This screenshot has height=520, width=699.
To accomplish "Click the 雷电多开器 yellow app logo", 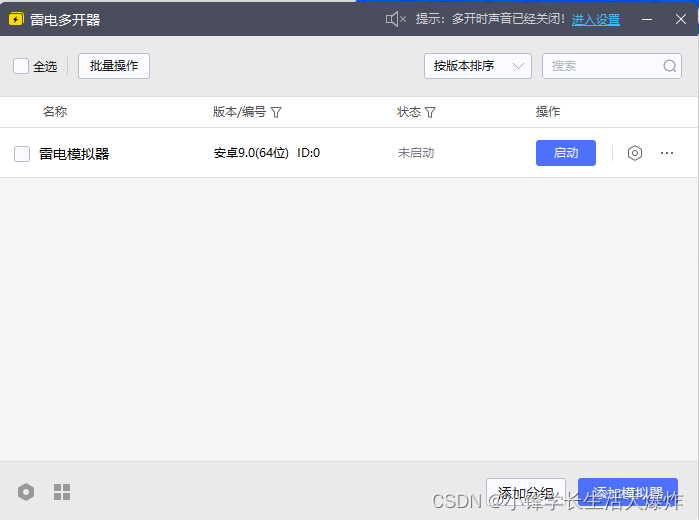I will click(16, 19).
